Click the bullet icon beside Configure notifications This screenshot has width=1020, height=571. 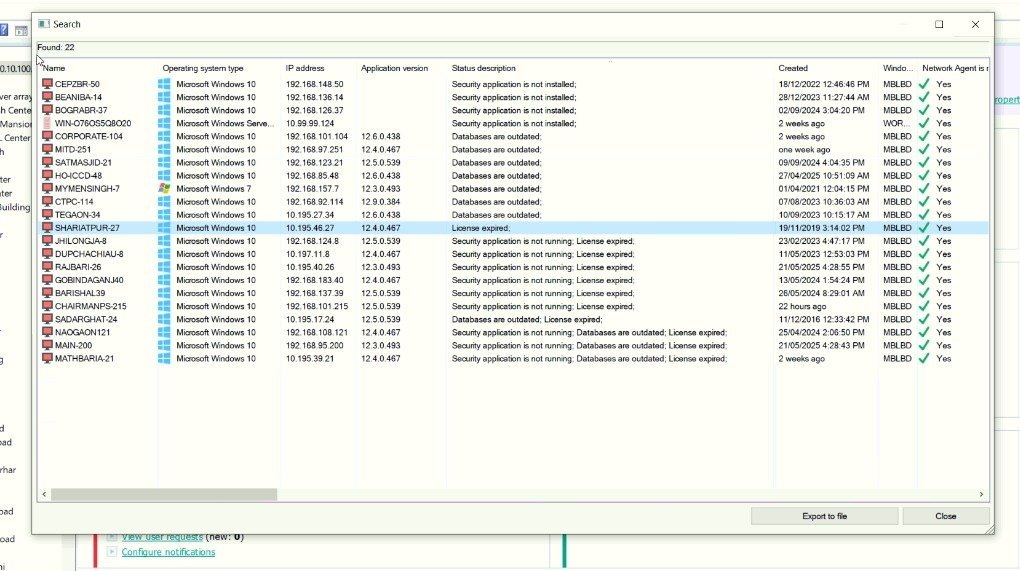(x=112, y=551)
